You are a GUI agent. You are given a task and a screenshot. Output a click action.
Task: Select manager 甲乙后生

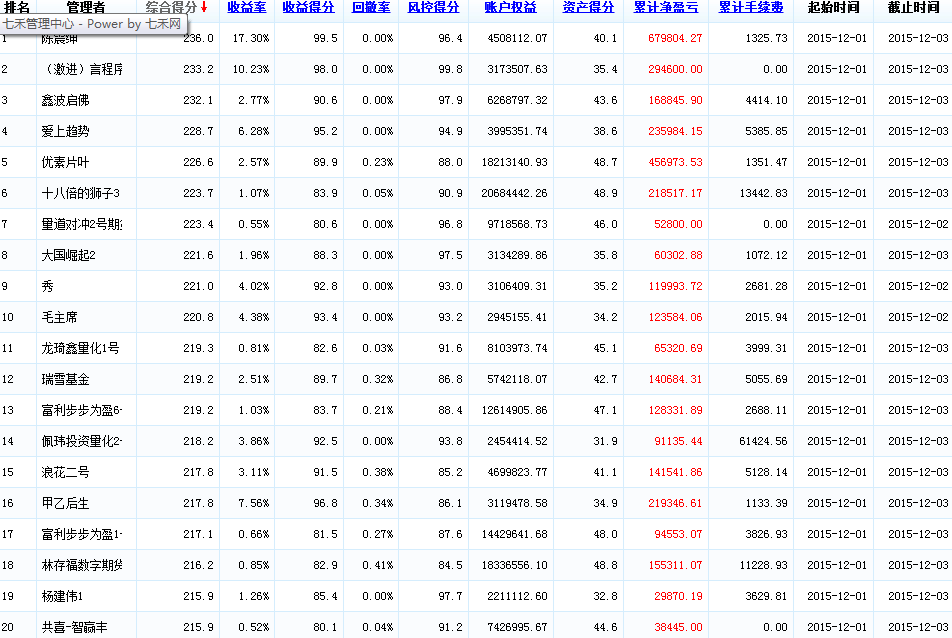tap(65, 503)
